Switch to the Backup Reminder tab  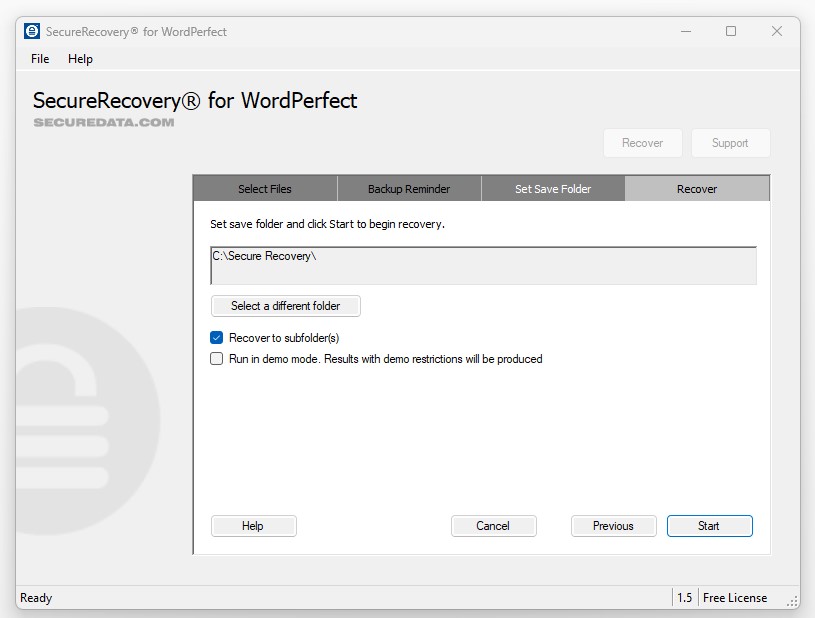click(x=409, y=189)
